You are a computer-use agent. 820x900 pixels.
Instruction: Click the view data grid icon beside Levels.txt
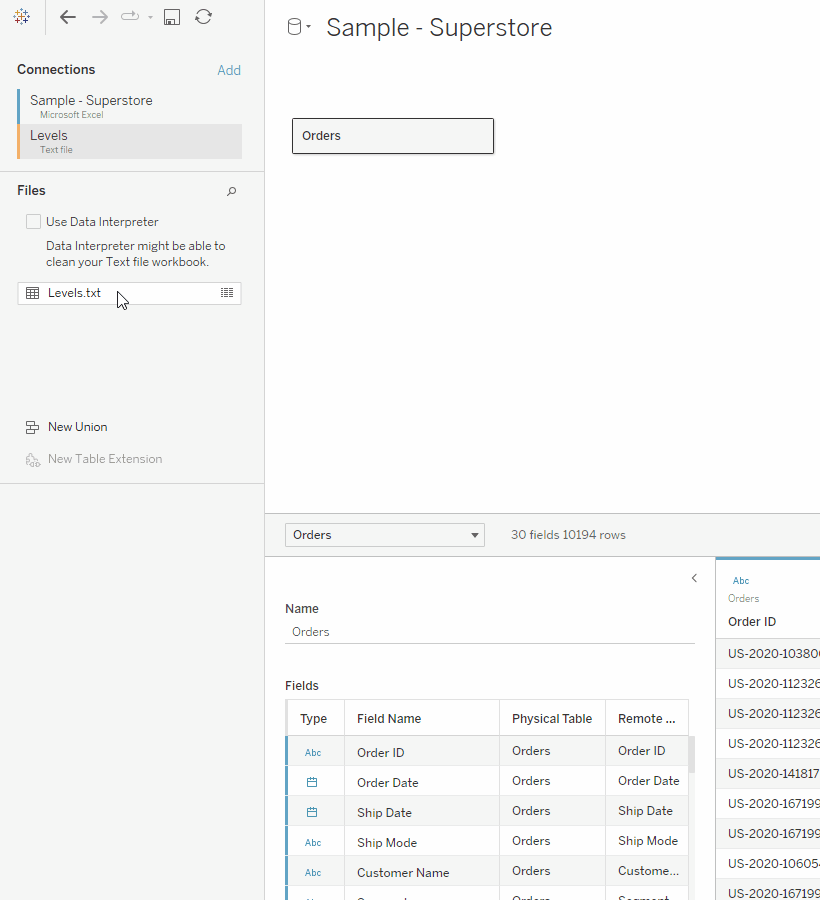pyautogui.click(x=227, y=292)
